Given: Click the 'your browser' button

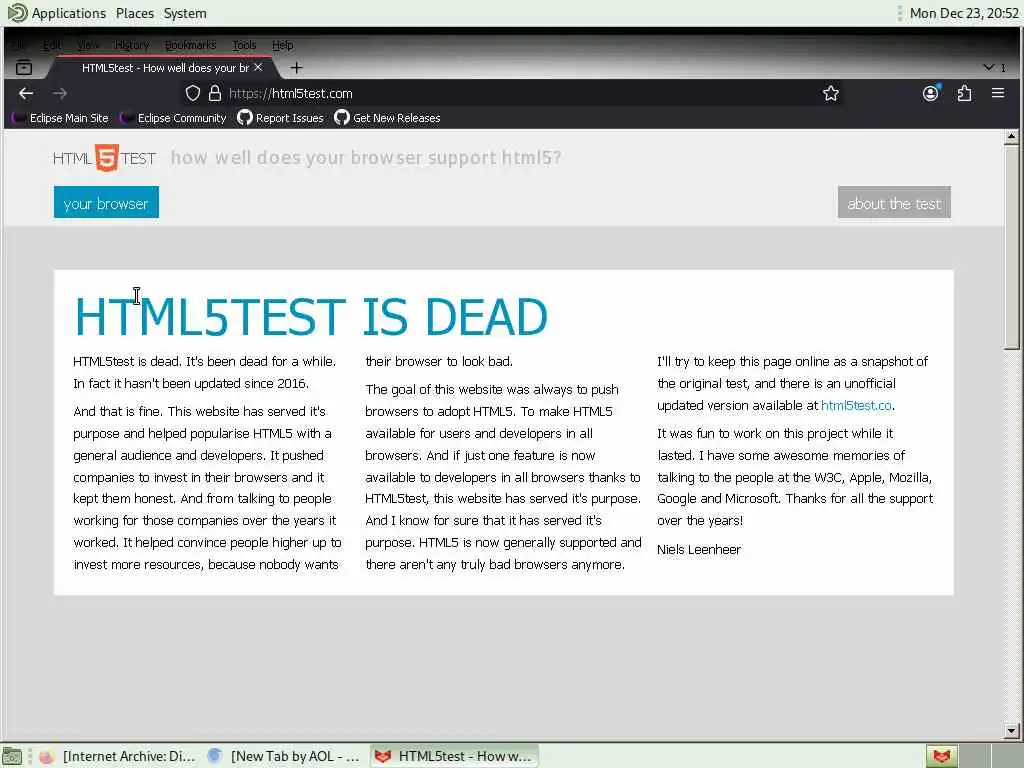Looking at the screenshot, I should [x=106, y=202].
